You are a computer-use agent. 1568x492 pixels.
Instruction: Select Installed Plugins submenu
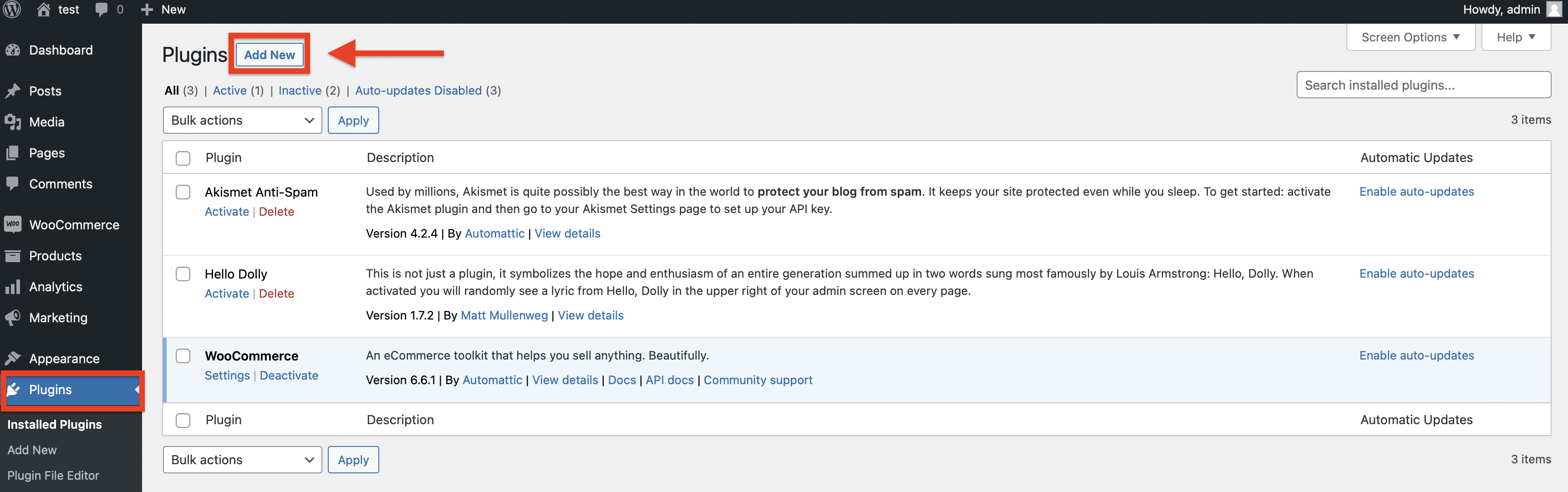pos(54,425)
